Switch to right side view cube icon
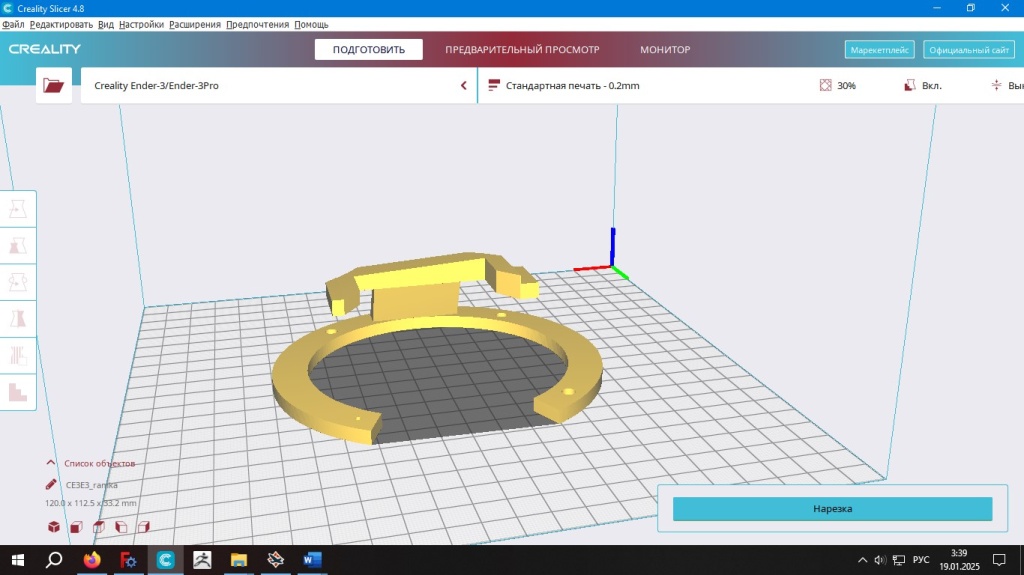The height and width of the screenshot is (575, 1024). (x=144, y=527)
